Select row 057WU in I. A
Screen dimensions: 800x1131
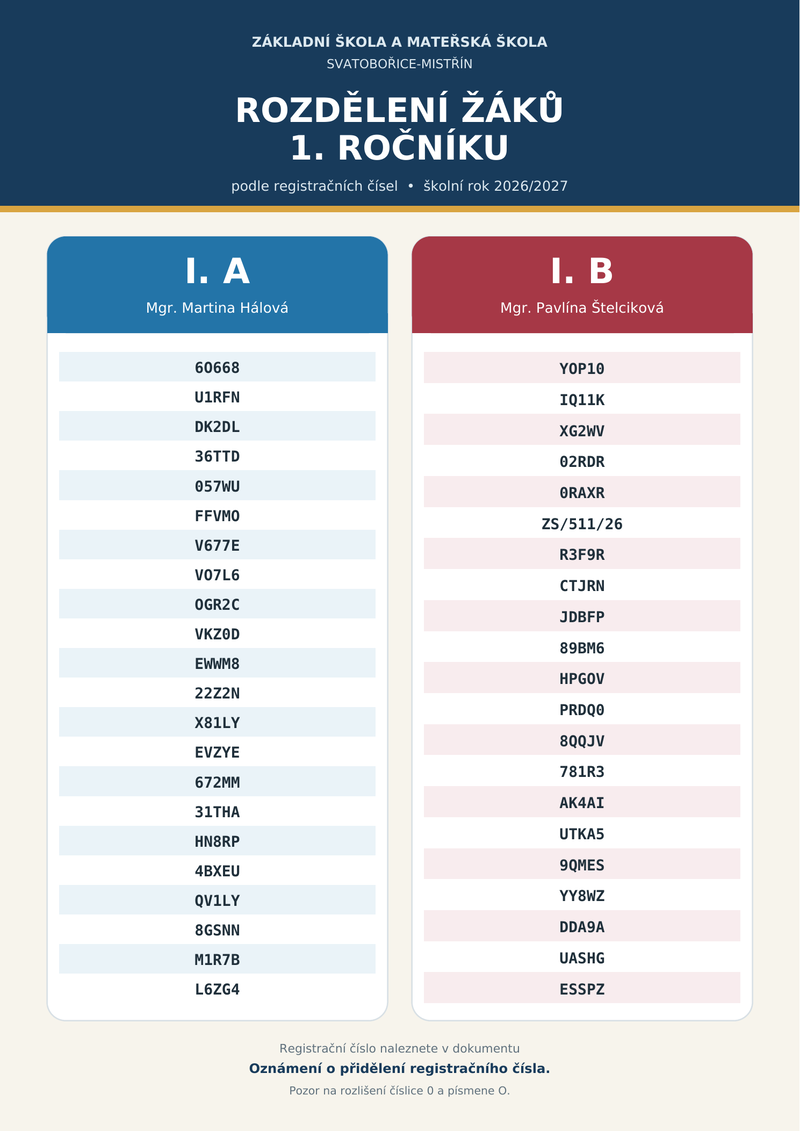[217, 485]
